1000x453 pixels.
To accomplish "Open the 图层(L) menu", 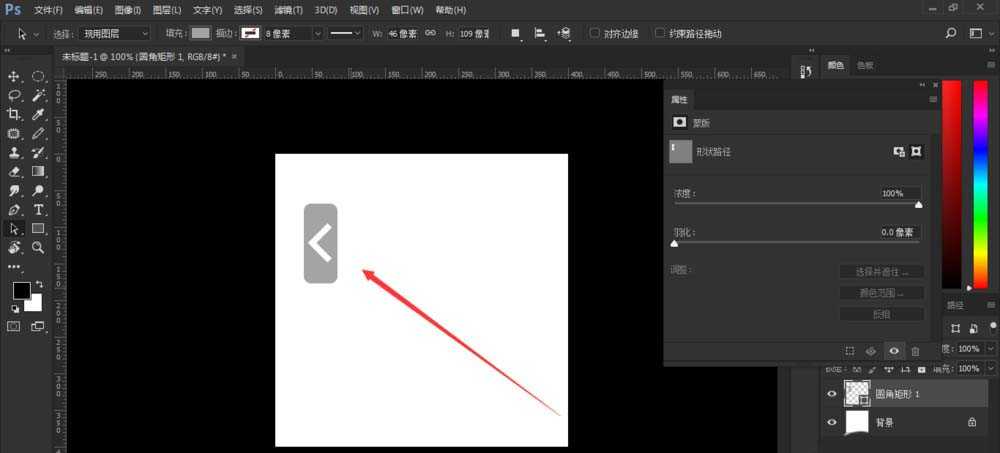I will (167, 10).
